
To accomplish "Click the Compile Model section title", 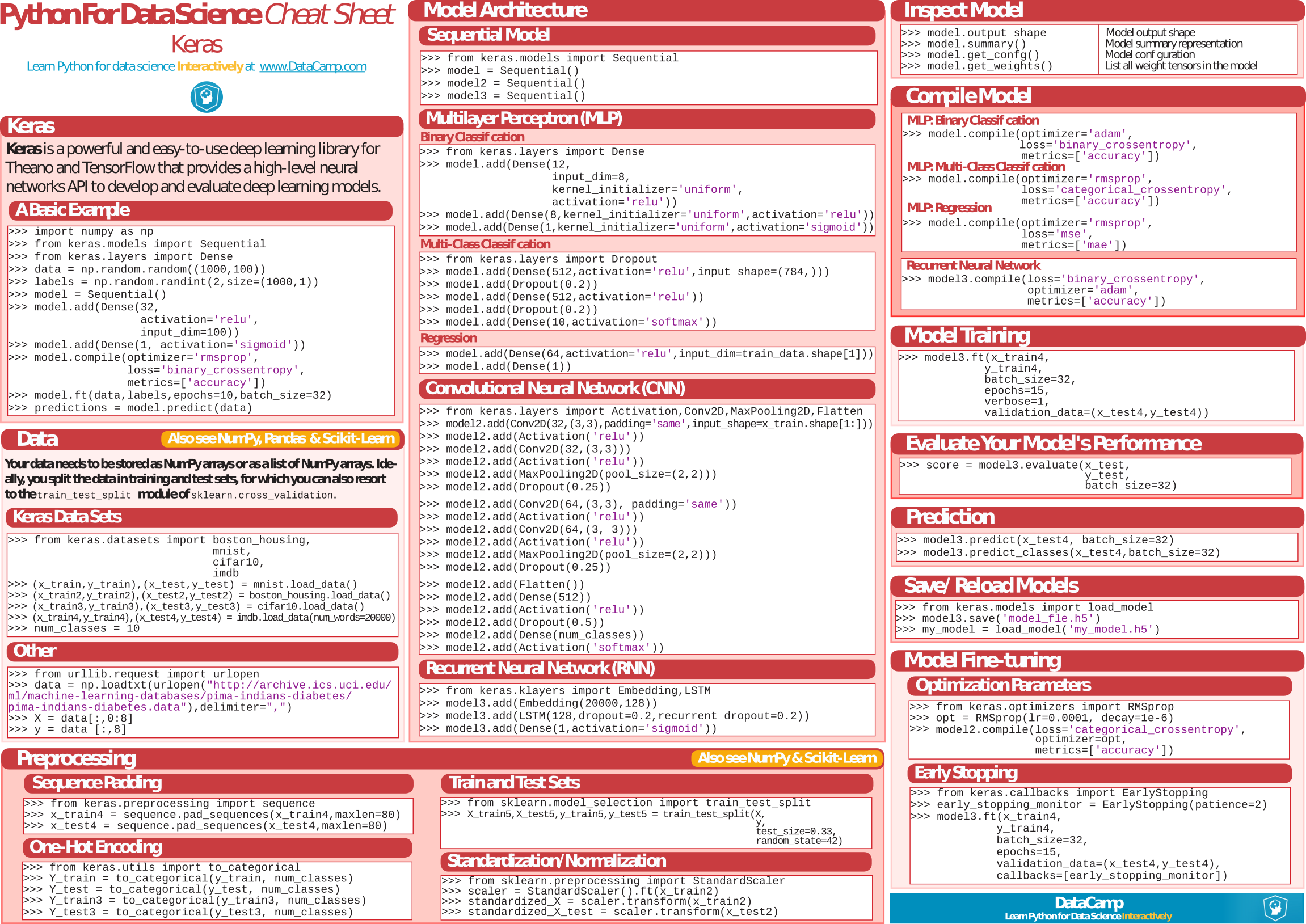I will click(x=967, y=96).
